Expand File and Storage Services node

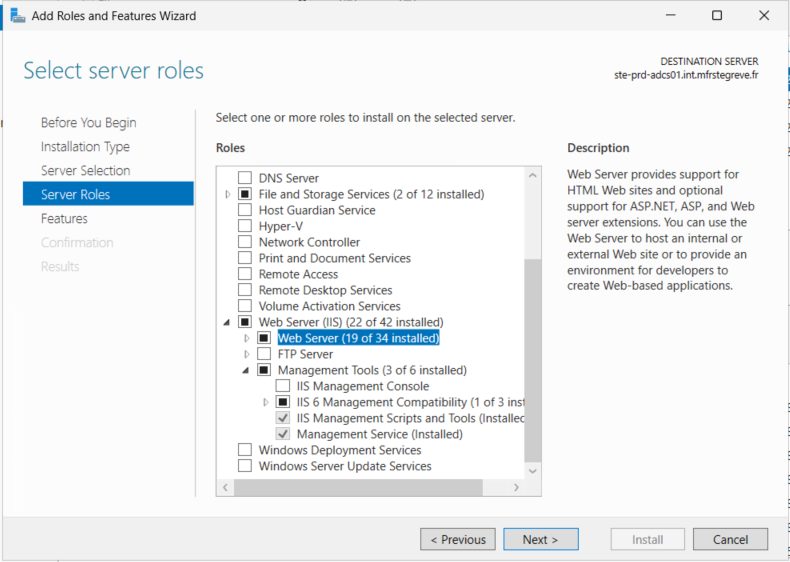click(228, 194)
